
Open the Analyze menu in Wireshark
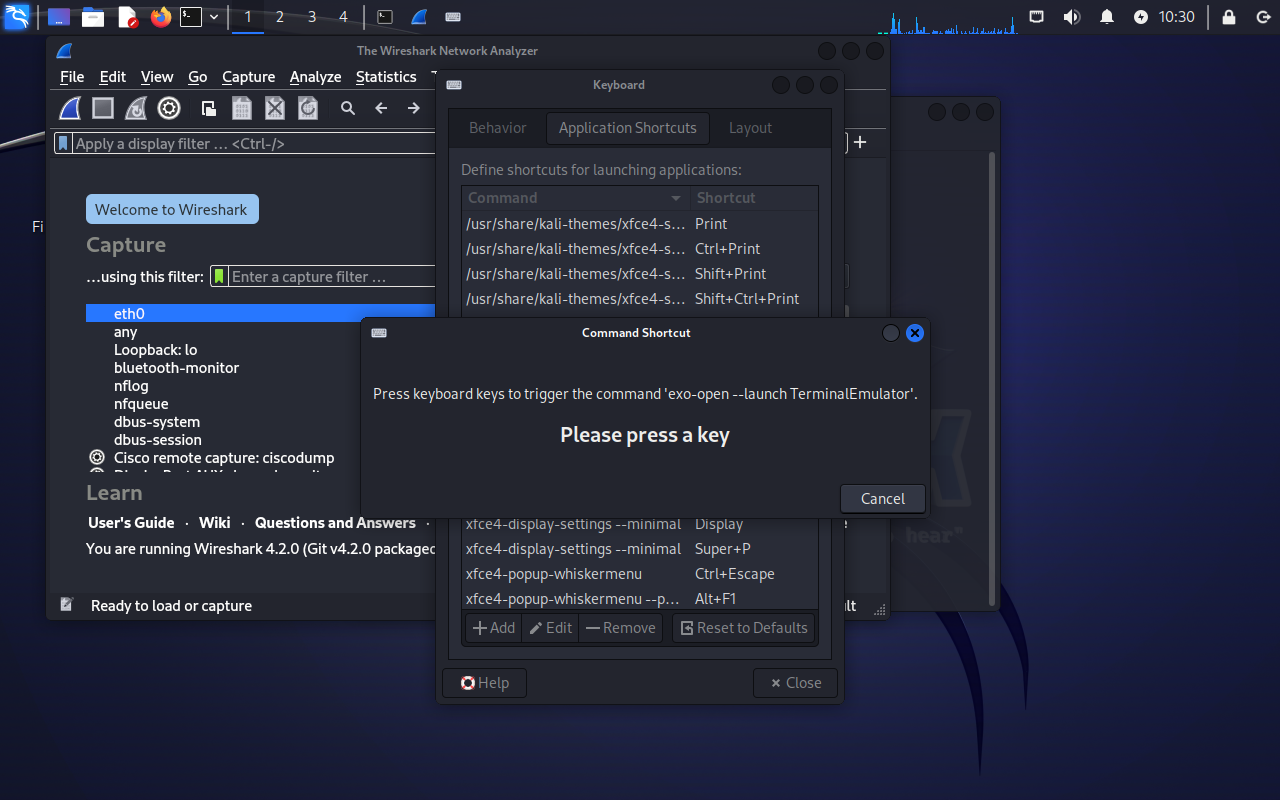(316, 77)
